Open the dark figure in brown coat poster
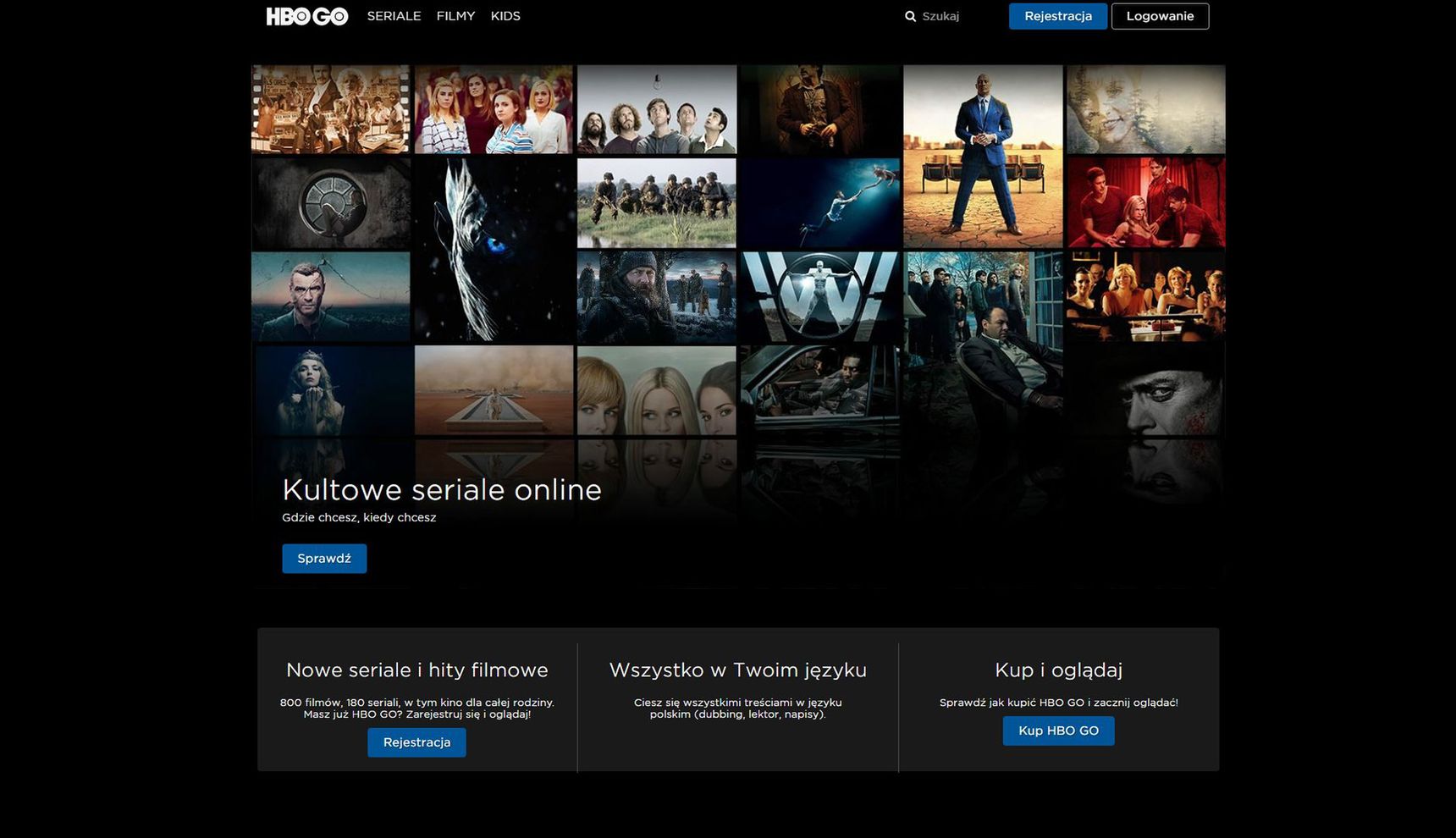 pos(819,109)
